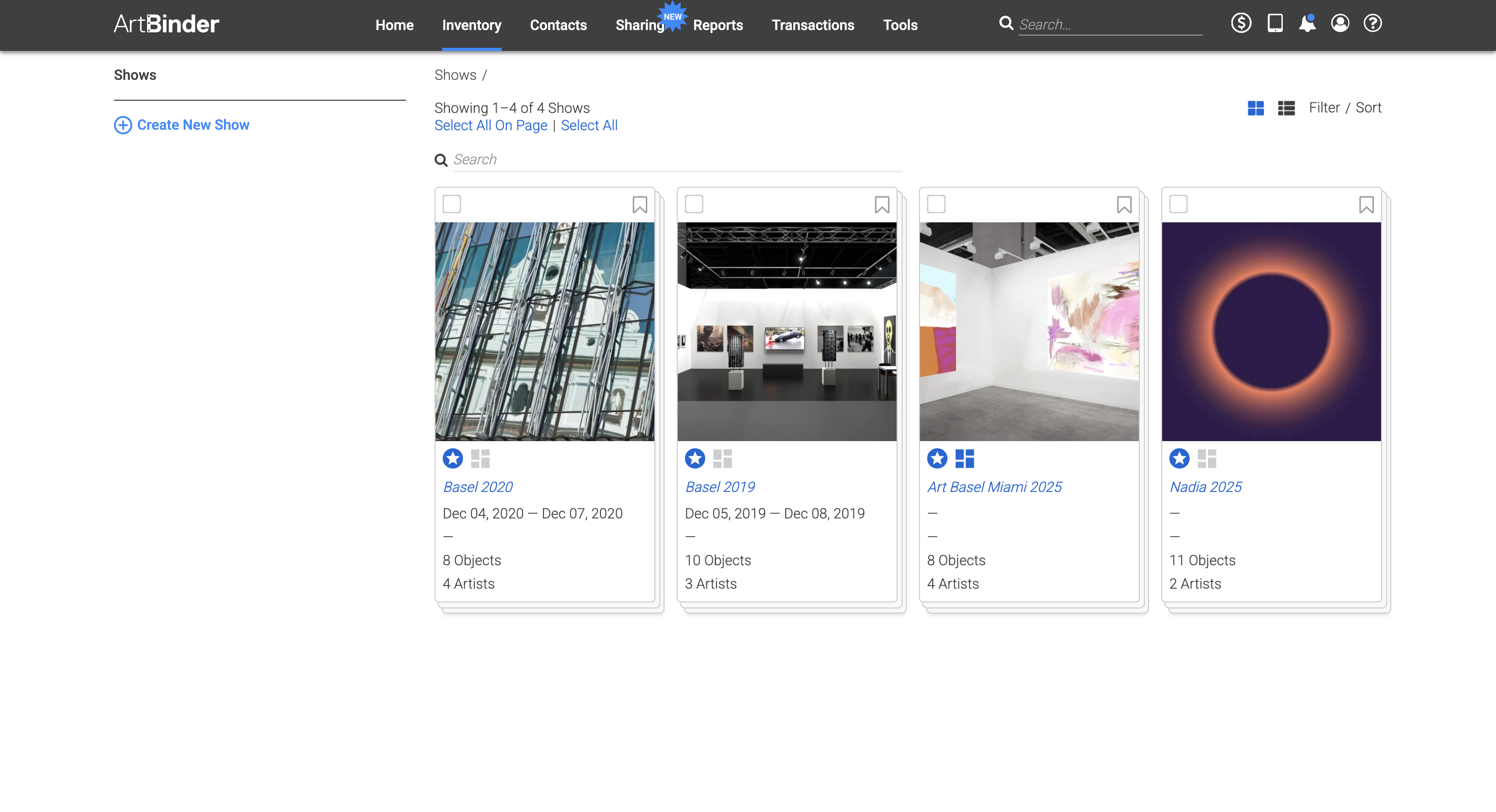
Task: Click the header search magnifier icon
Action: point(1006,23)
